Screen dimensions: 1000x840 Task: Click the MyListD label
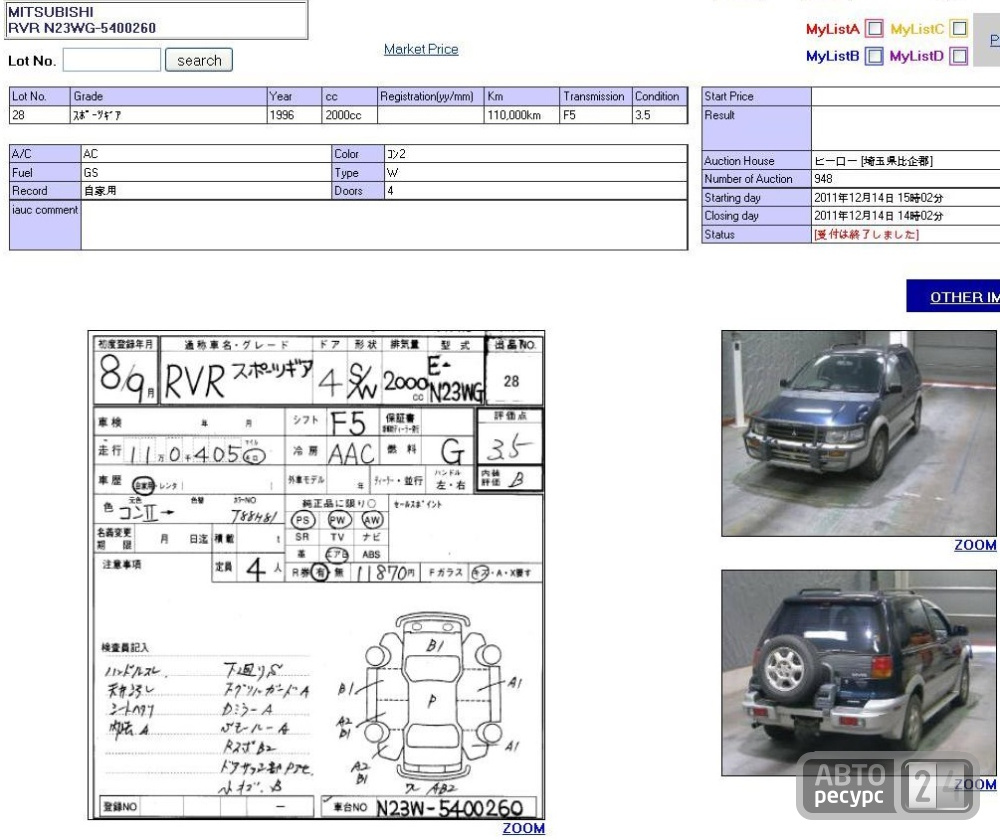(x=916, y=56)
